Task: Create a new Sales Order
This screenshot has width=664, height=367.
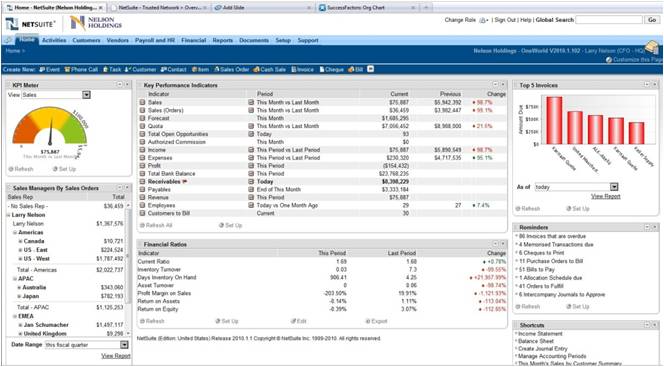Action: [x=232, y=69]
